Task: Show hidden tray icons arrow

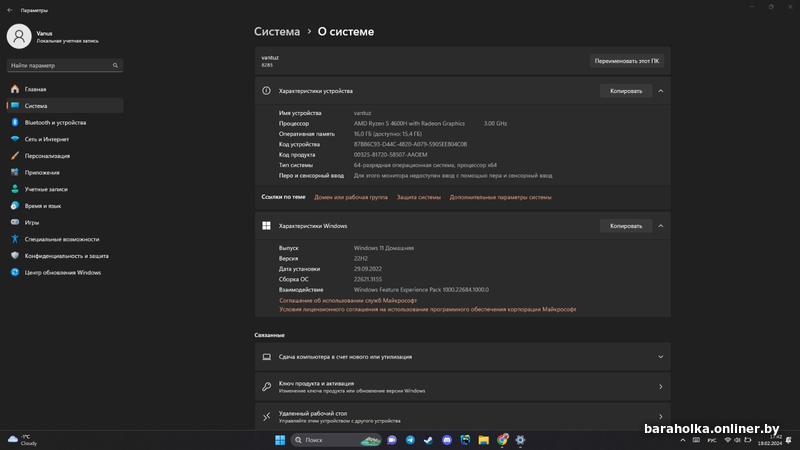Action: 683,440
